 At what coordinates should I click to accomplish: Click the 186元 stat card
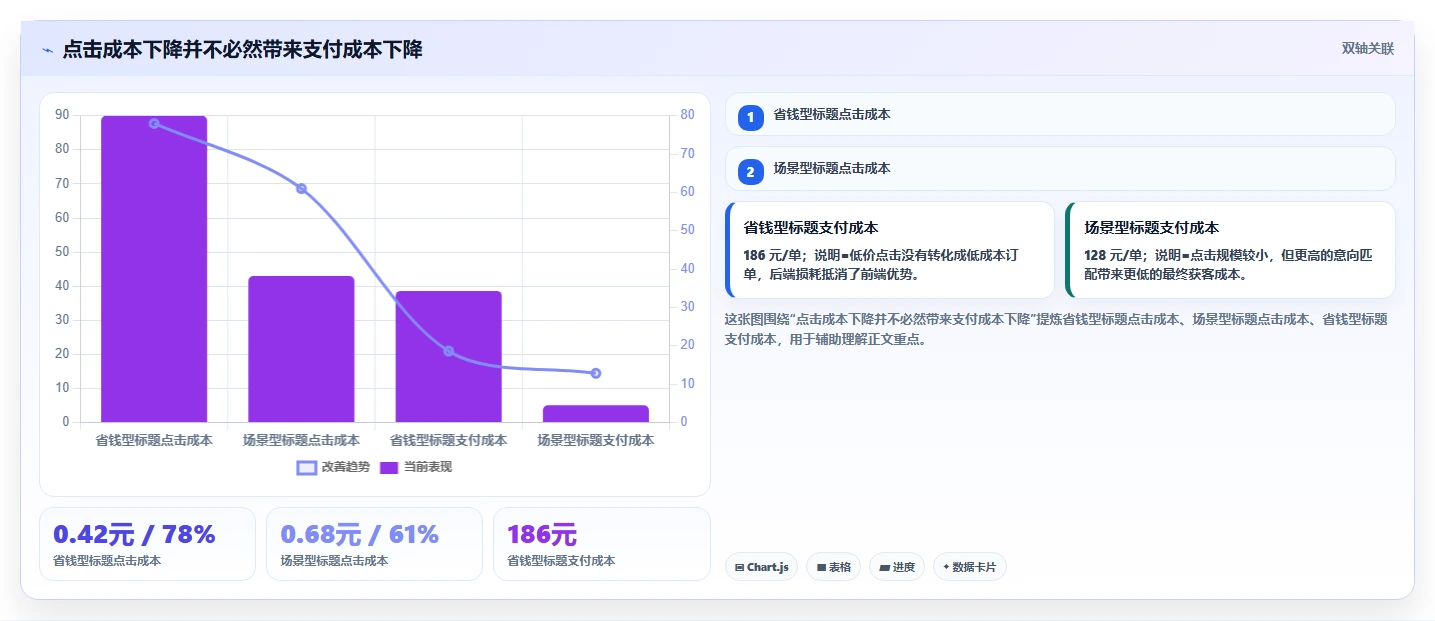[x=601, y=544]
